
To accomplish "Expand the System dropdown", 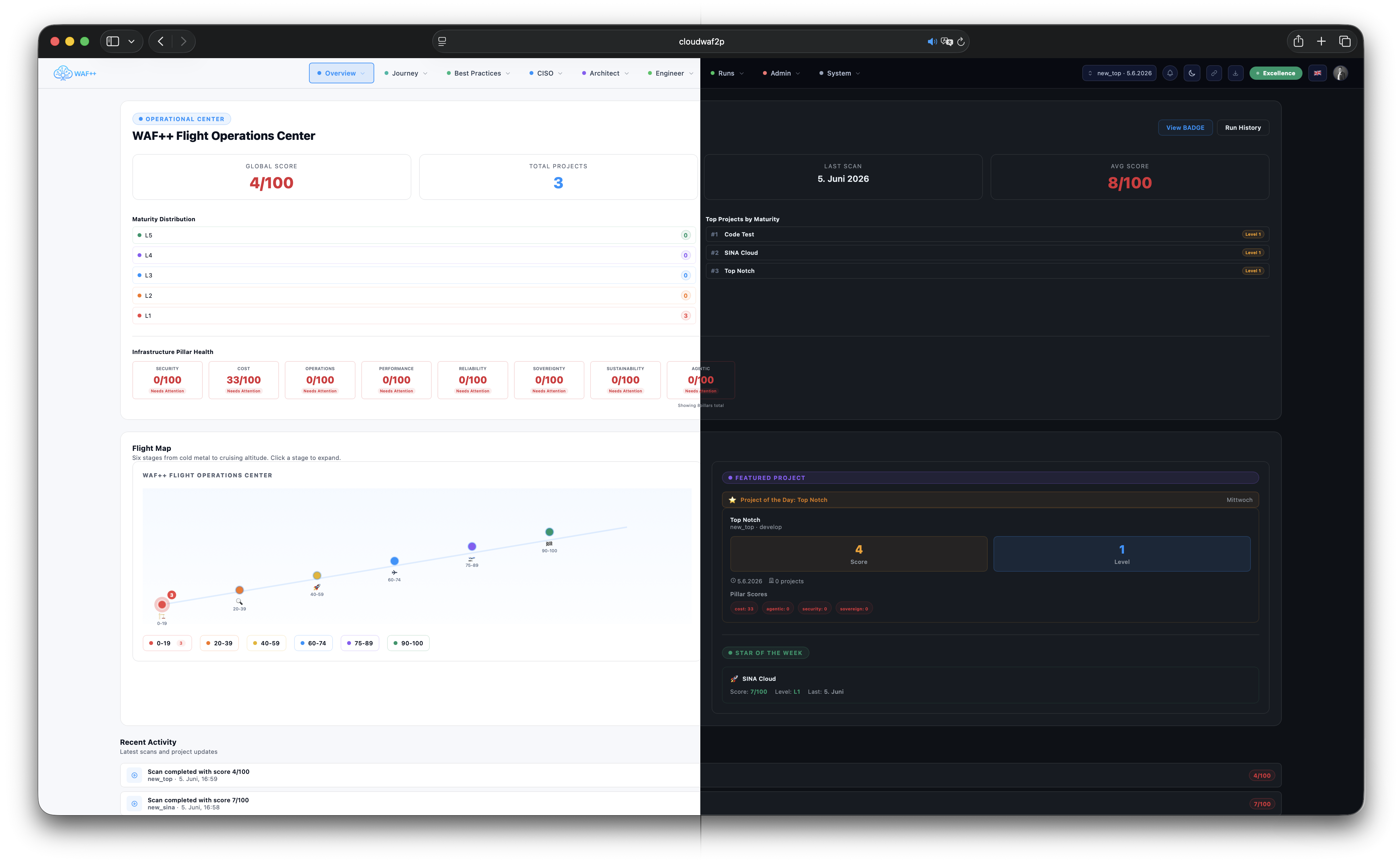I will pyautogui.click(x=839, y=73).
